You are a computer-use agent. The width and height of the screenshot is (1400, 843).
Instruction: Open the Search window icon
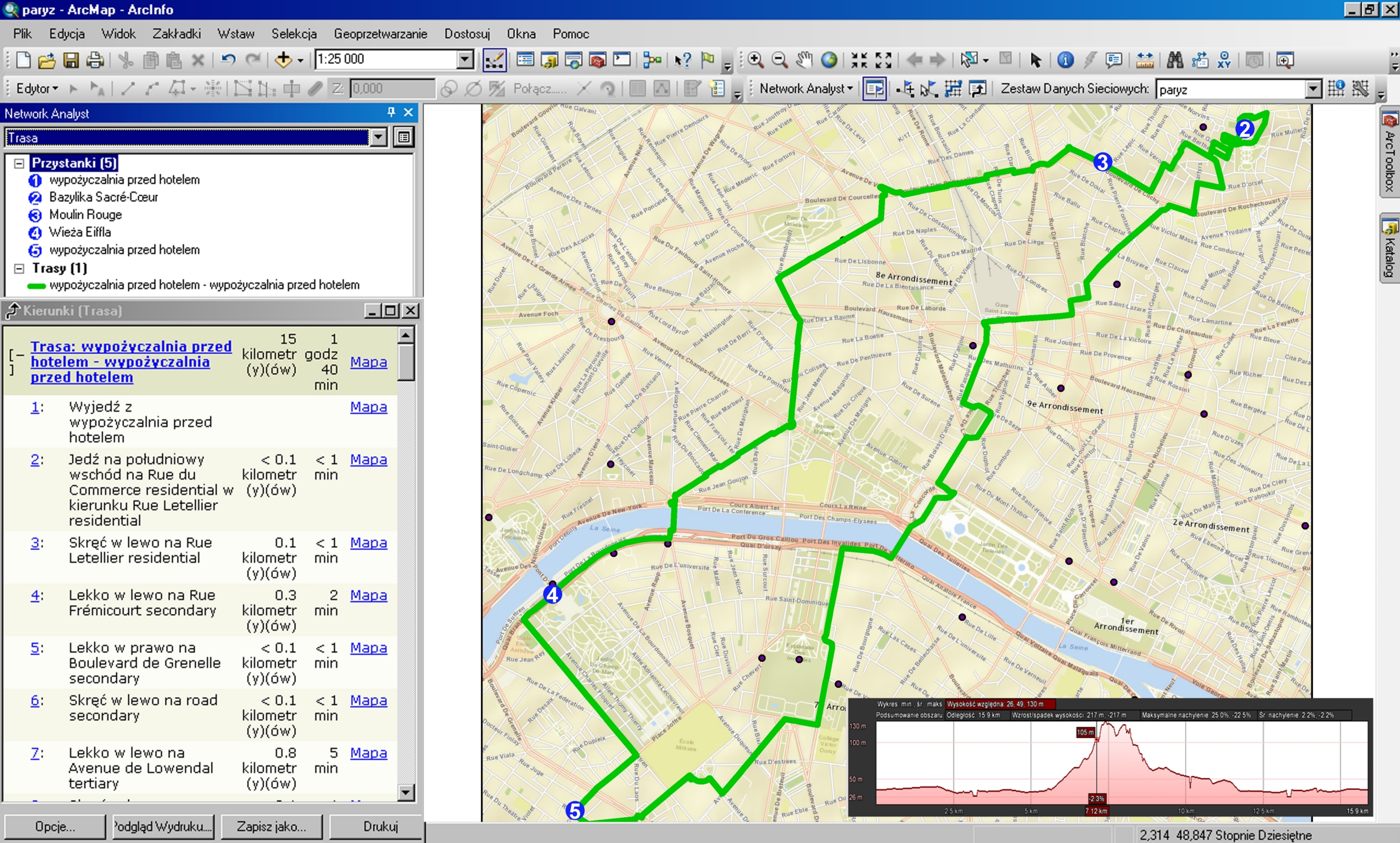[x=574, y=60]
